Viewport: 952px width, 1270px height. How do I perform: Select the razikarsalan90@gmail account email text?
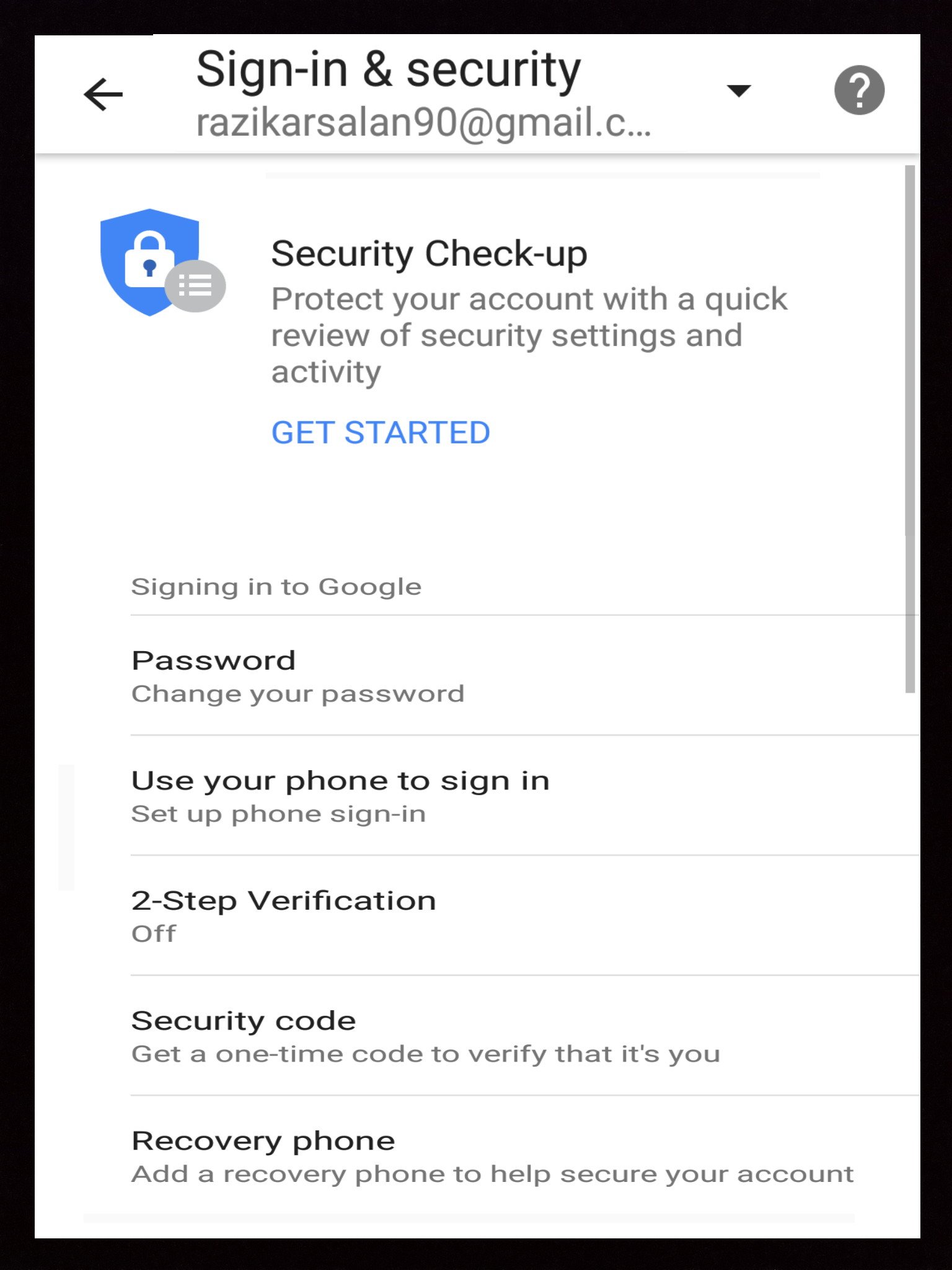pyautogui.click(x=423, y=122)
